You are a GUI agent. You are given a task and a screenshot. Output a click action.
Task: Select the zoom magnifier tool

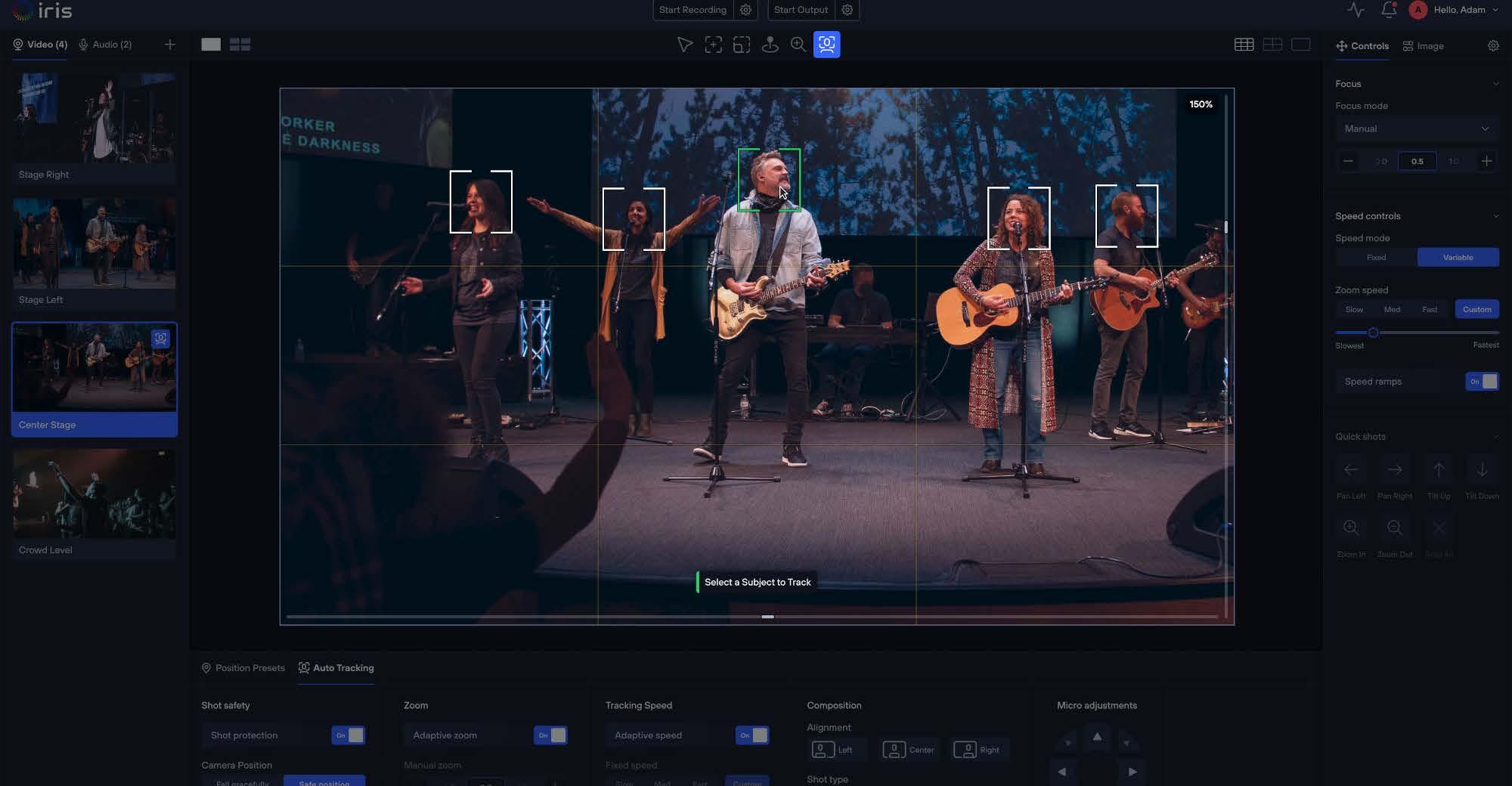point(798,45)
